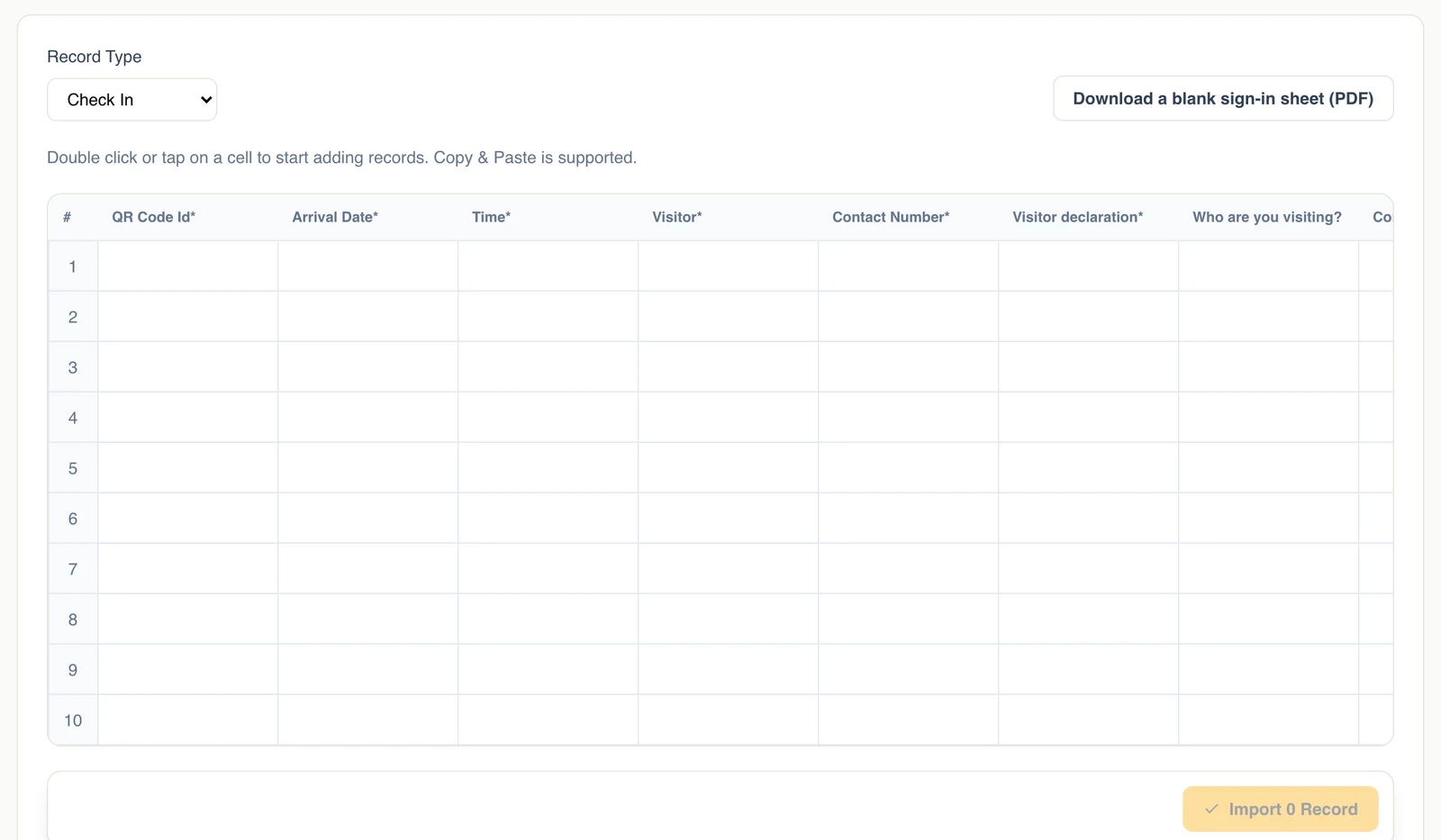Select row number 1
This screenshot has height=840, width=1441.
(73, 266)
